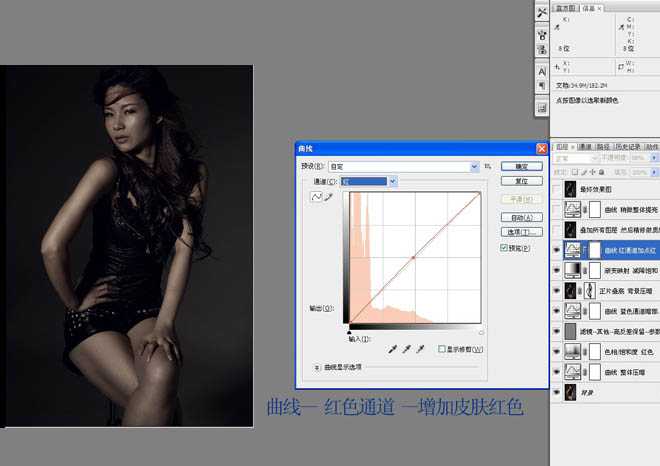The image size is (660, 466).
Task: Hide the 正片叠底 背景压暗 layer eye
Action: (x=556, y=290)
